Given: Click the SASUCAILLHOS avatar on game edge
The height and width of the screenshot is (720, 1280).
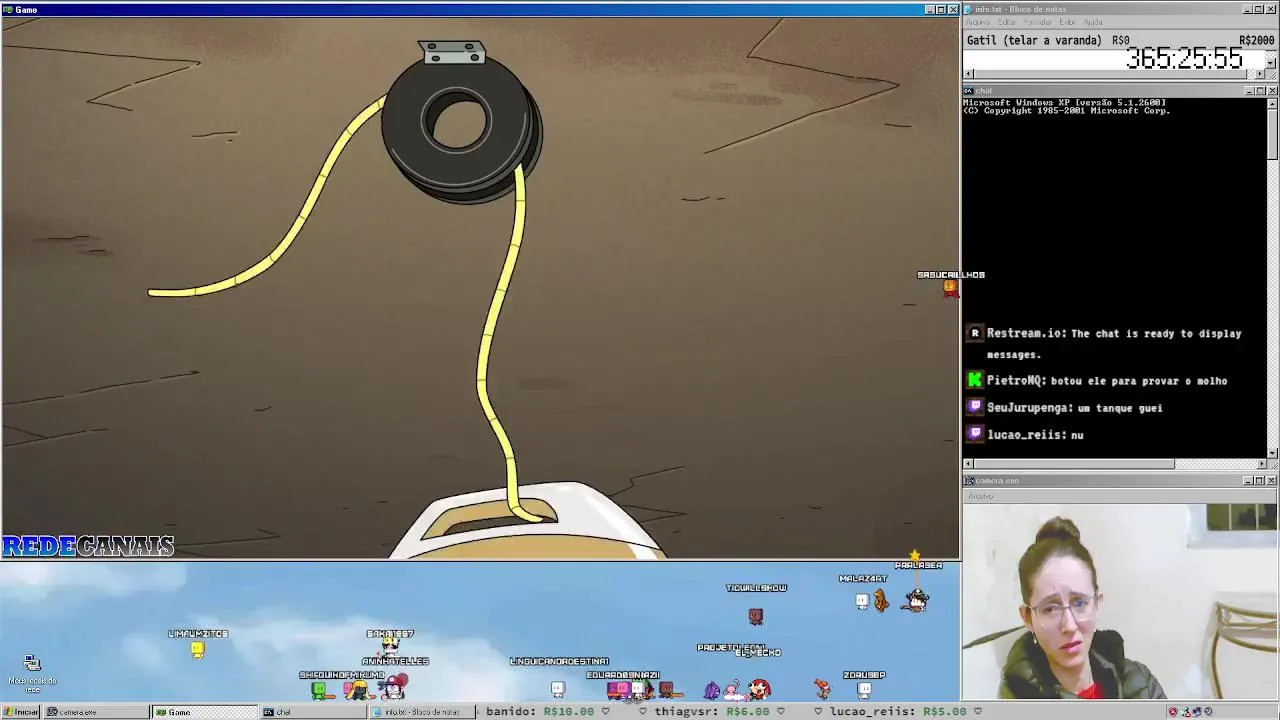Looking at the screenshot, I should [x=950, y=288].
